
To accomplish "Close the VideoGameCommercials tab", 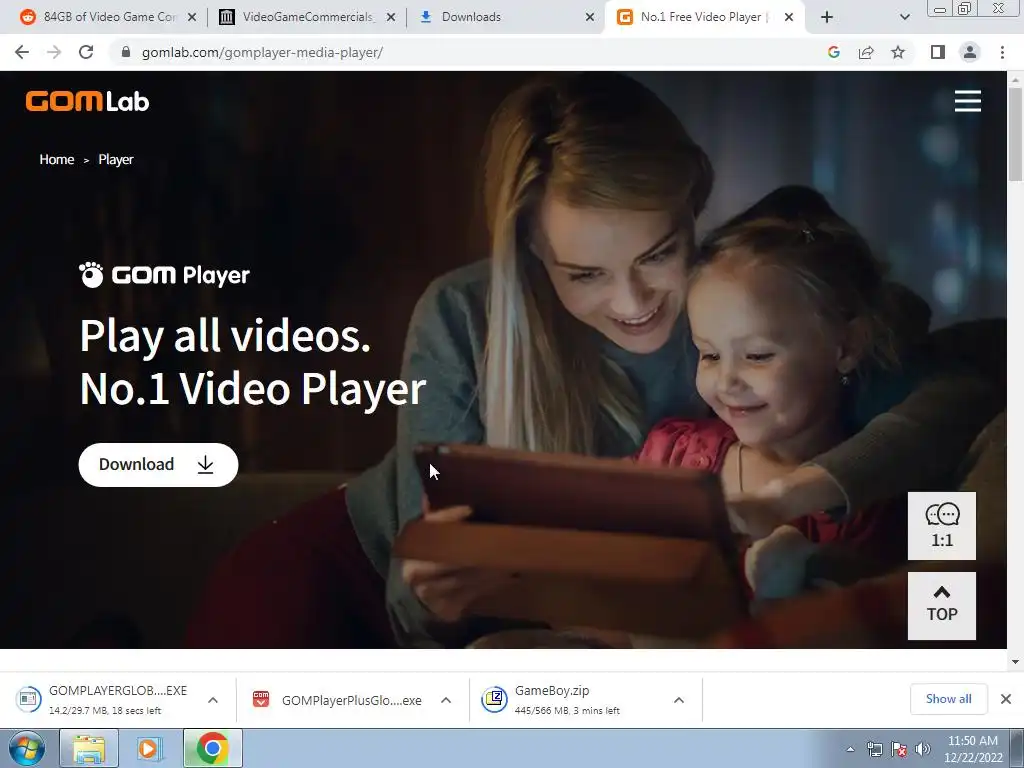I will pyautogui.click(x=391, y=17).
